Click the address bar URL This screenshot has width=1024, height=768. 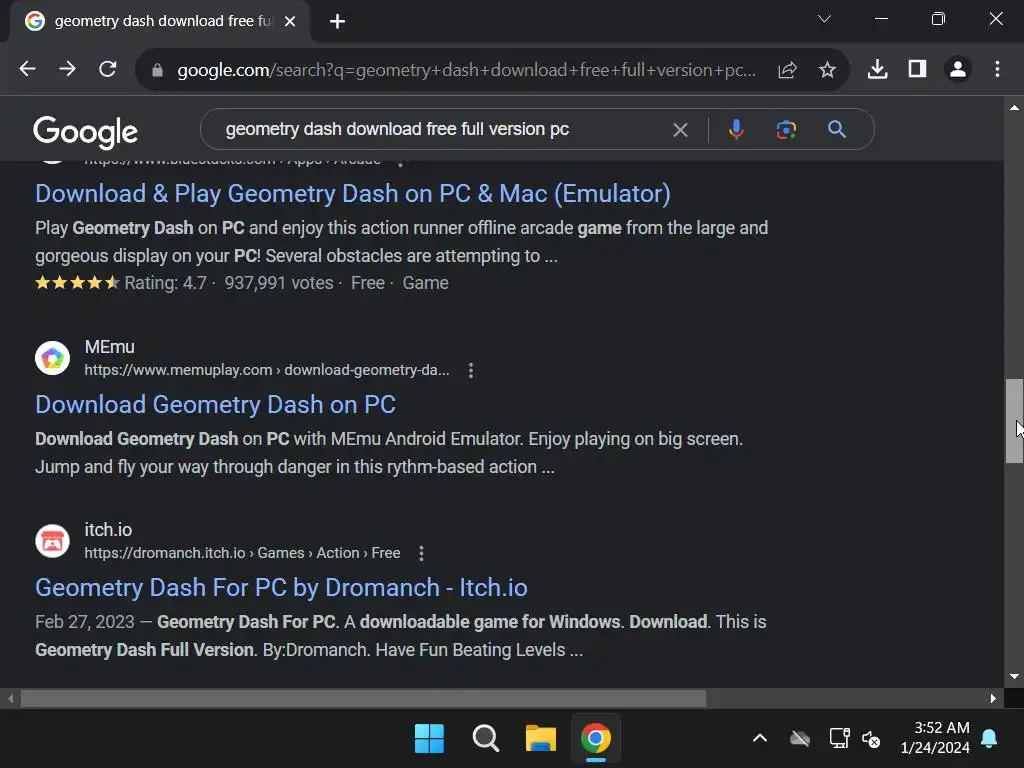[x=466, y=70]
